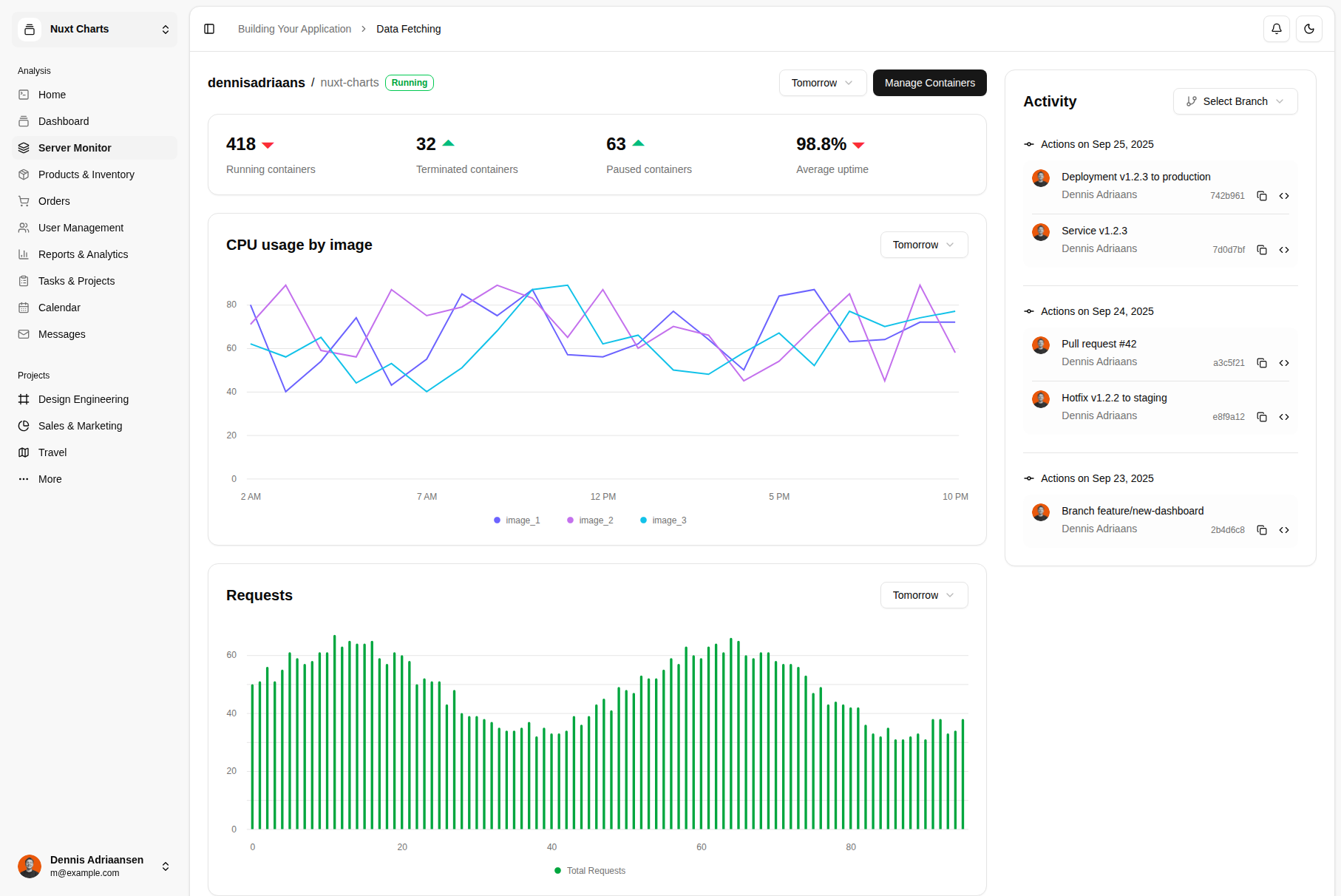Follow the Building Your Application breadcrumb
The image size is (1341, 896).
point(294,29)
